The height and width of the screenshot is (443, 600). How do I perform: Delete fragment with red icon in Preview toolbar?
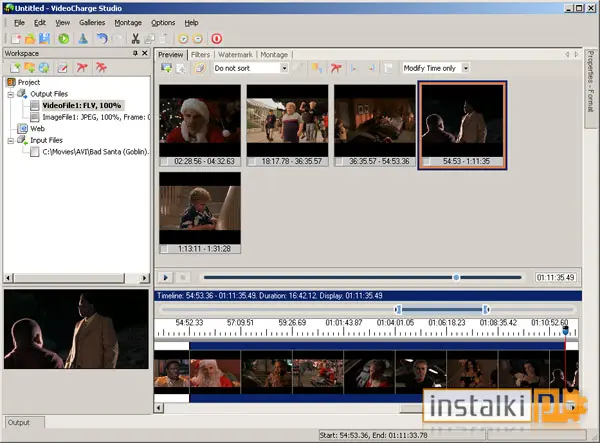coord(336,68)
